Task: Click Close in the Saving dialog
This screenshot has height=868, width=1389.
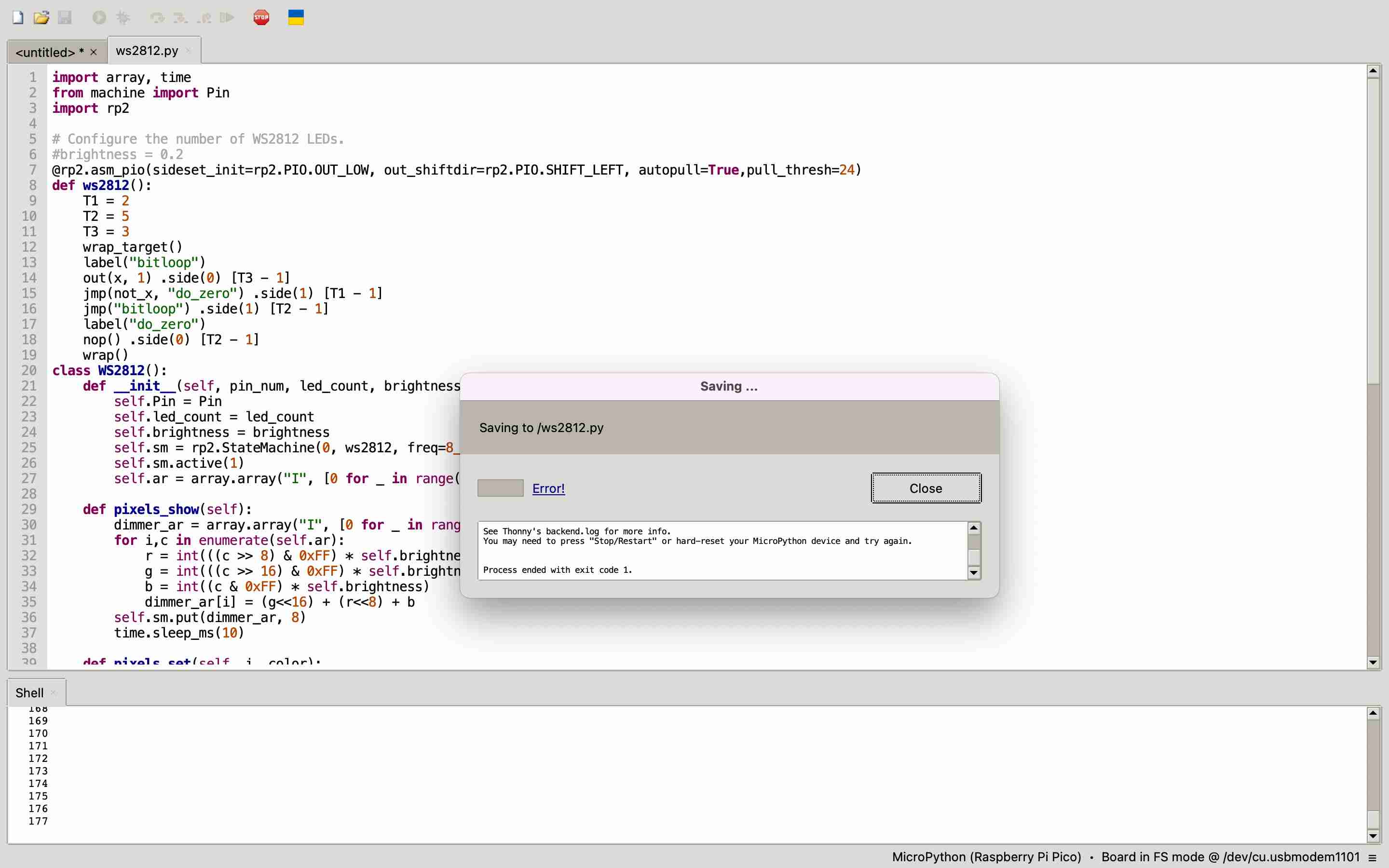Action: (x=926, y=488)
